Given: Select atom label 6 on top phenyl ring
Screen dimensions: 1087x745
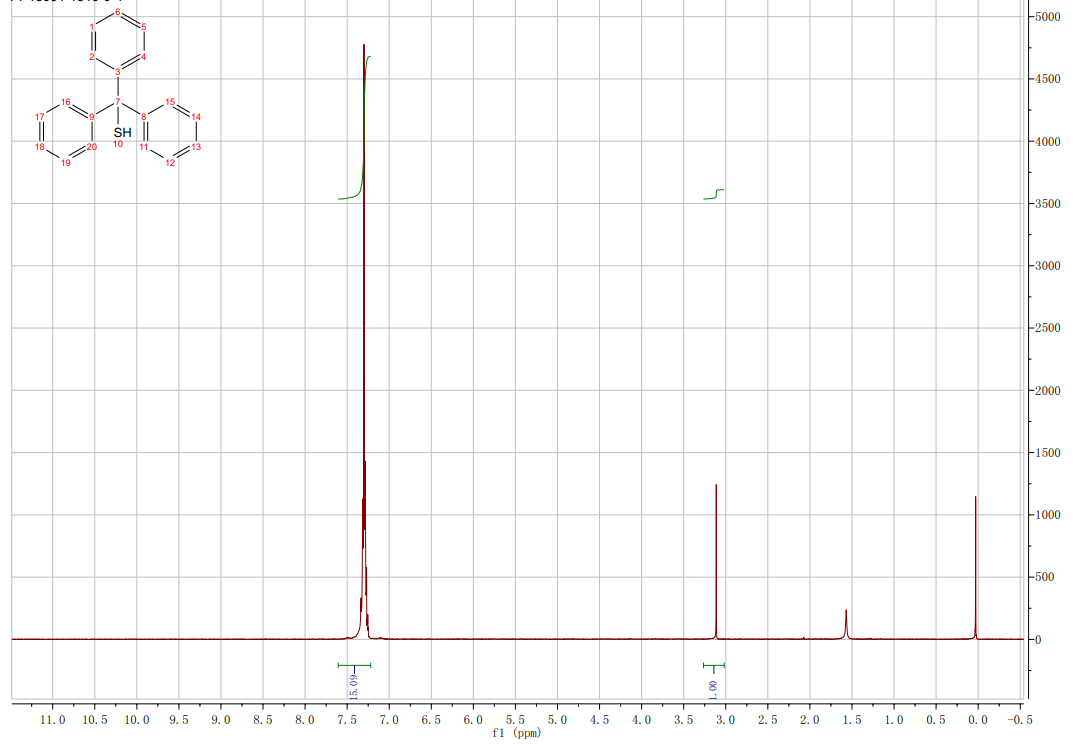Looking at the screenshot, I should (118, 12).
